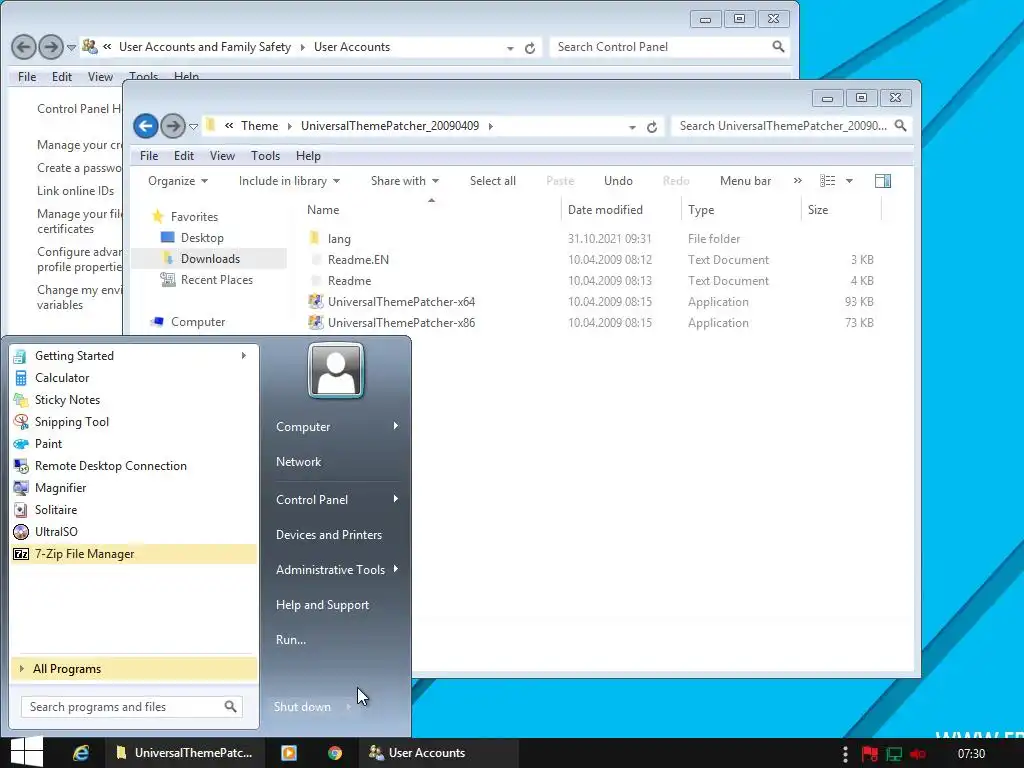Go back in the Theme explorer window
1024x768 pixels.
pyautogui.click(x=146, y=126)
